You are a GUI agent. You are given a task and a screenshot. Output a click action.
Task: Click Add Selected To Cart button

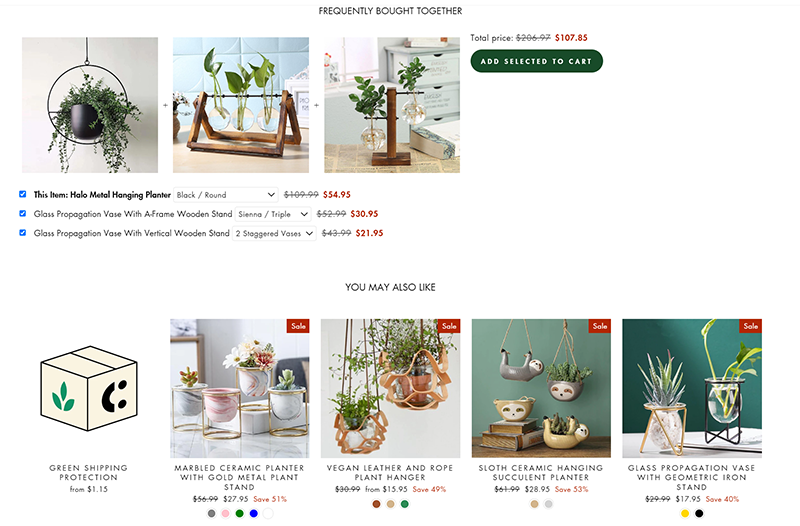(x=536, y=61)
